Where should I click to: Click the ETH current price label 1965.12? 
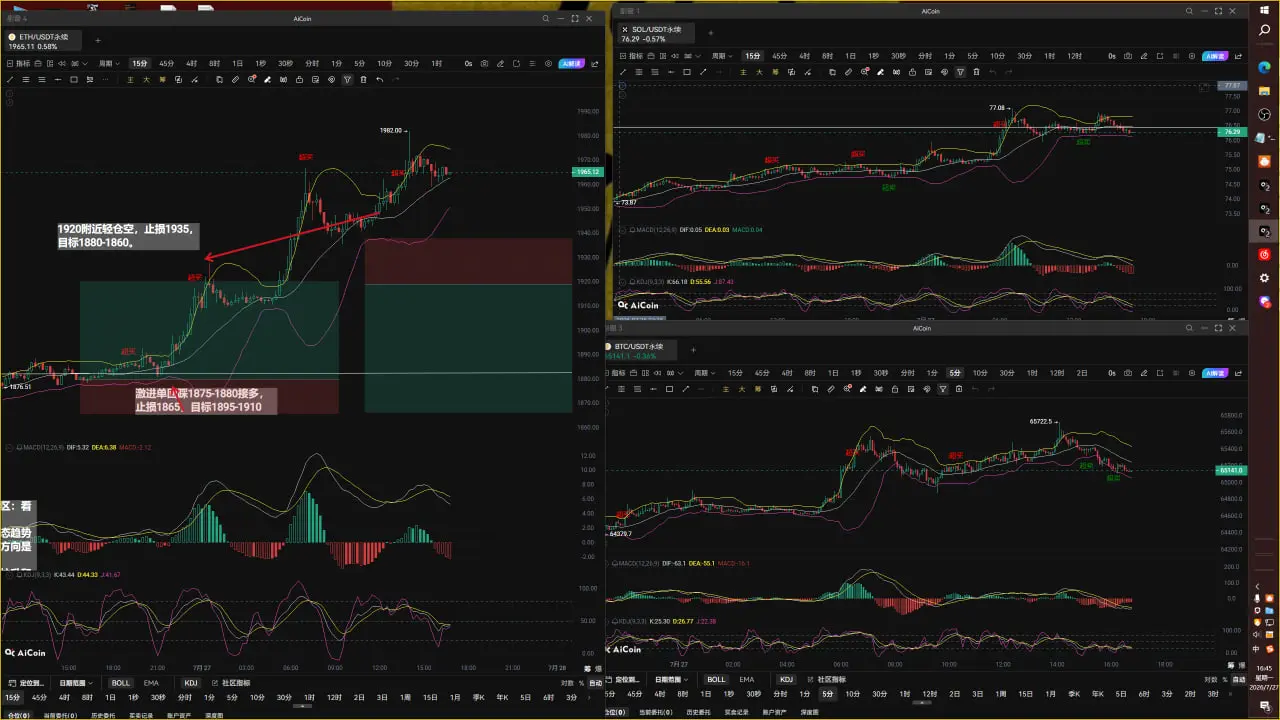pos(587,172)
